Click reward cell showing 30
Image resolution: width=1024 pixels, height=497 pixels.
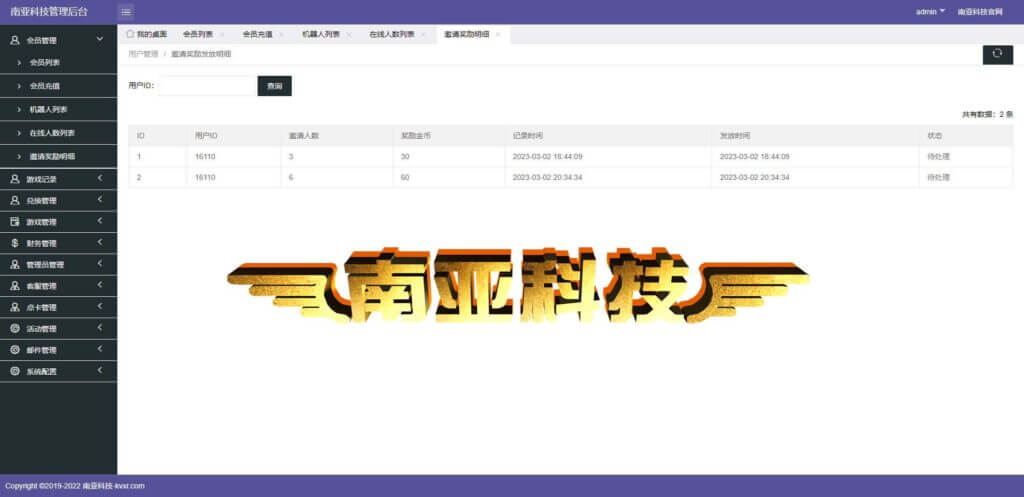point(405,157)
